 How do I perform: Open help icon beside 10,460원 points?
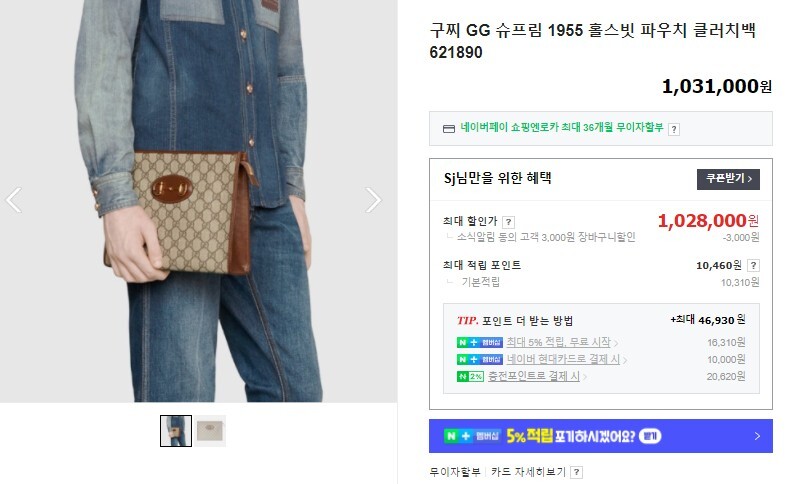pyautogui.click(x=753, y=265)
